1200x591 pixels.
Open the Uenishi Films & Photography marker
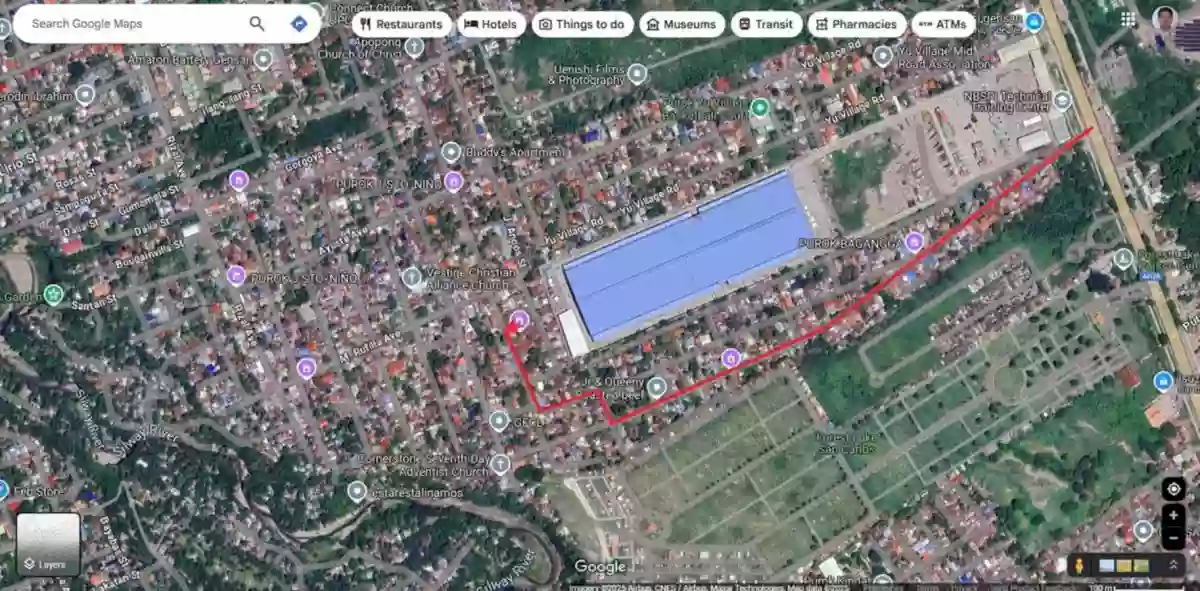coord(637,73)
